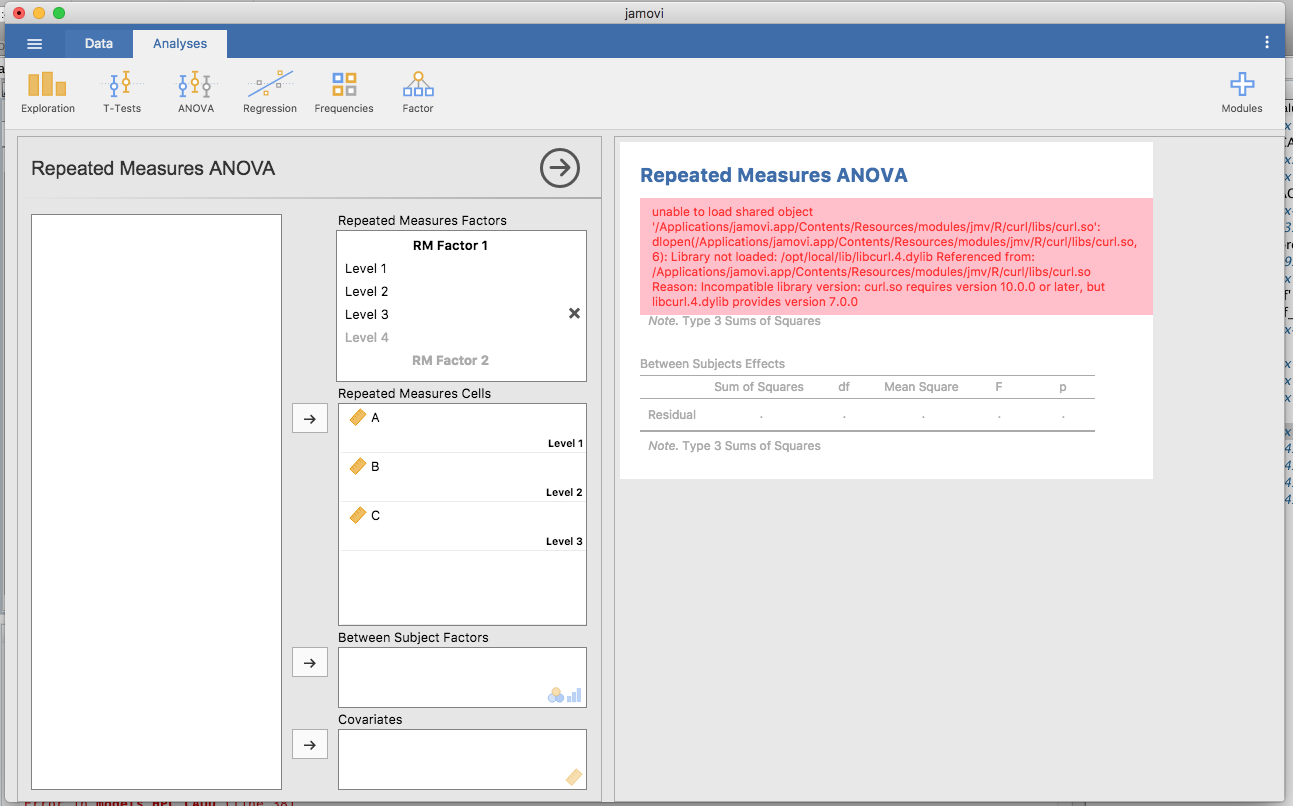Remove Level 3 with the X icon

click(x=574, y=313)
